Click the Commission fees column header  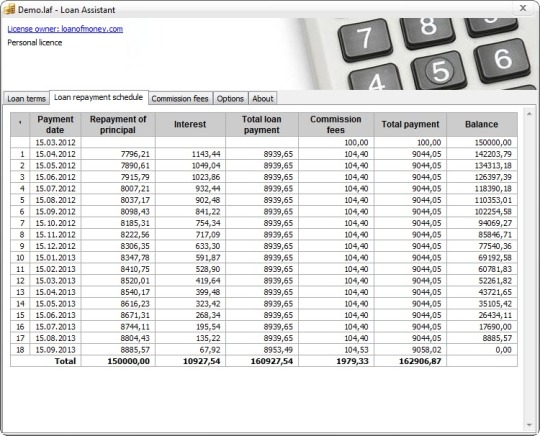tap(336, 124)
